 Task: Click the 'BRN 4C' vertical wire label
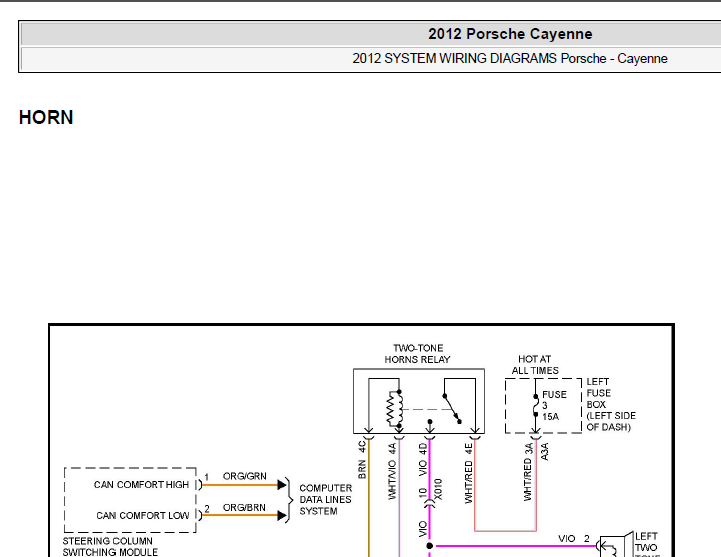tap(362, 460)
